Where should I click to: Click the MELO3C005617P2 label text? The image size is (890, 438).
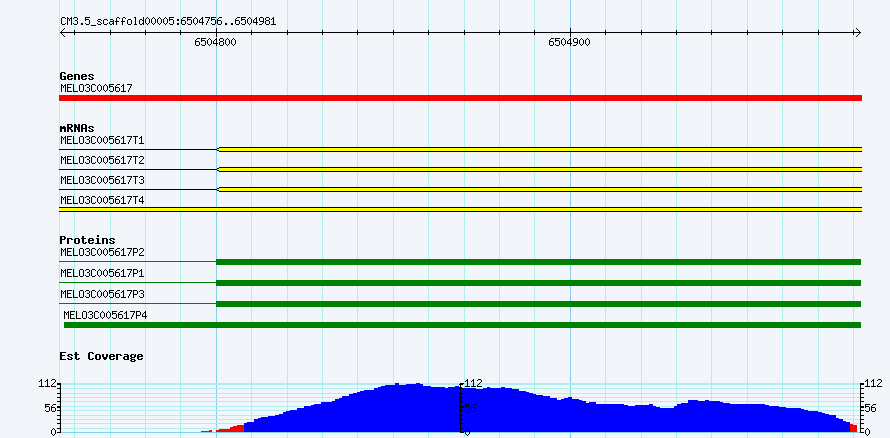click(x=102, y=252)
